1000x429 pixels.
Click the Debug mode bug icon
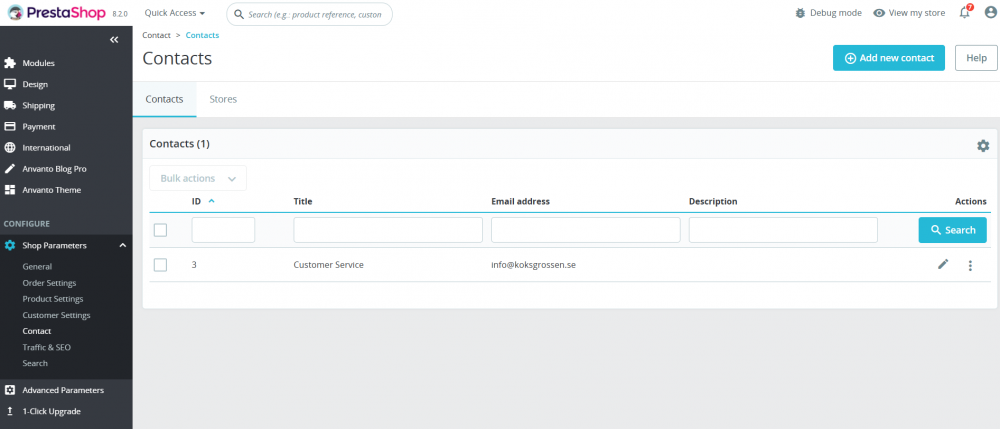point(800,13)
